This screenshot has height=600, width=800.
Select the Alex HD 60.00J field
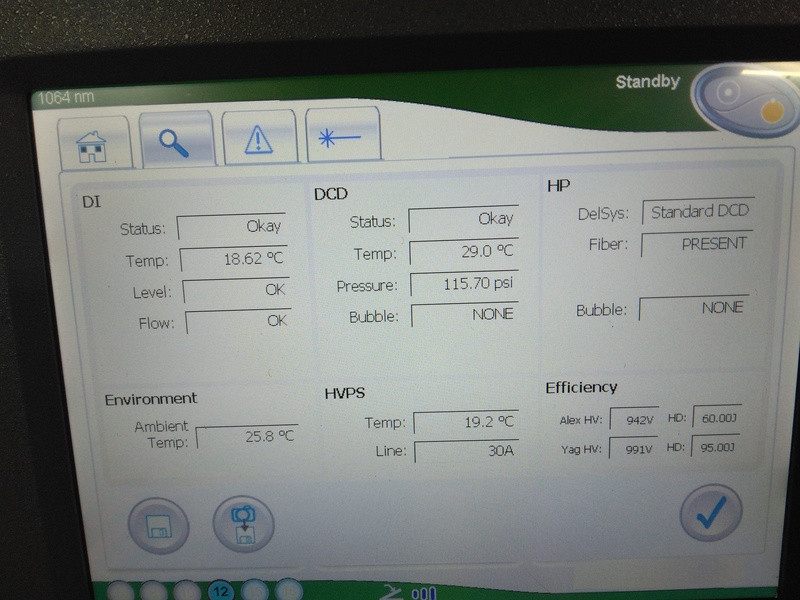[x=717, y=418]
